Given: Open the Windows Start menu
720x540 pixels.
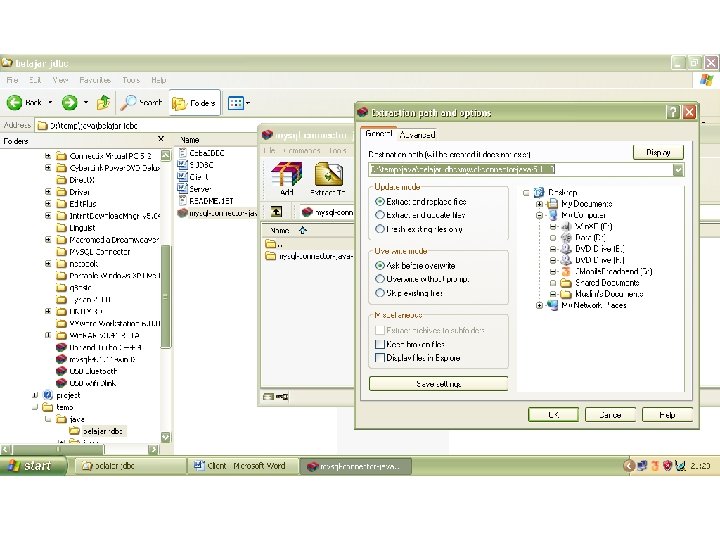Looking at the screenshot, I should coord(32,466).
